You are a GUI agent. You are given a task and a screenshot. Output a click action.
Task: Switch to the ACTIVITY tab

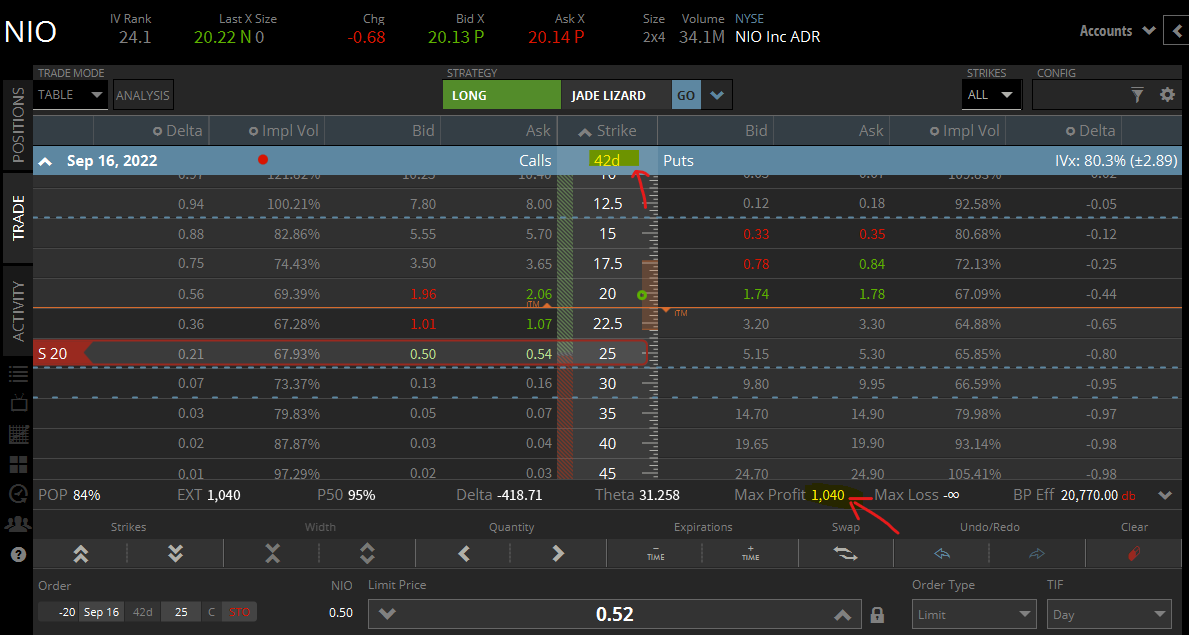coord(18,310)
